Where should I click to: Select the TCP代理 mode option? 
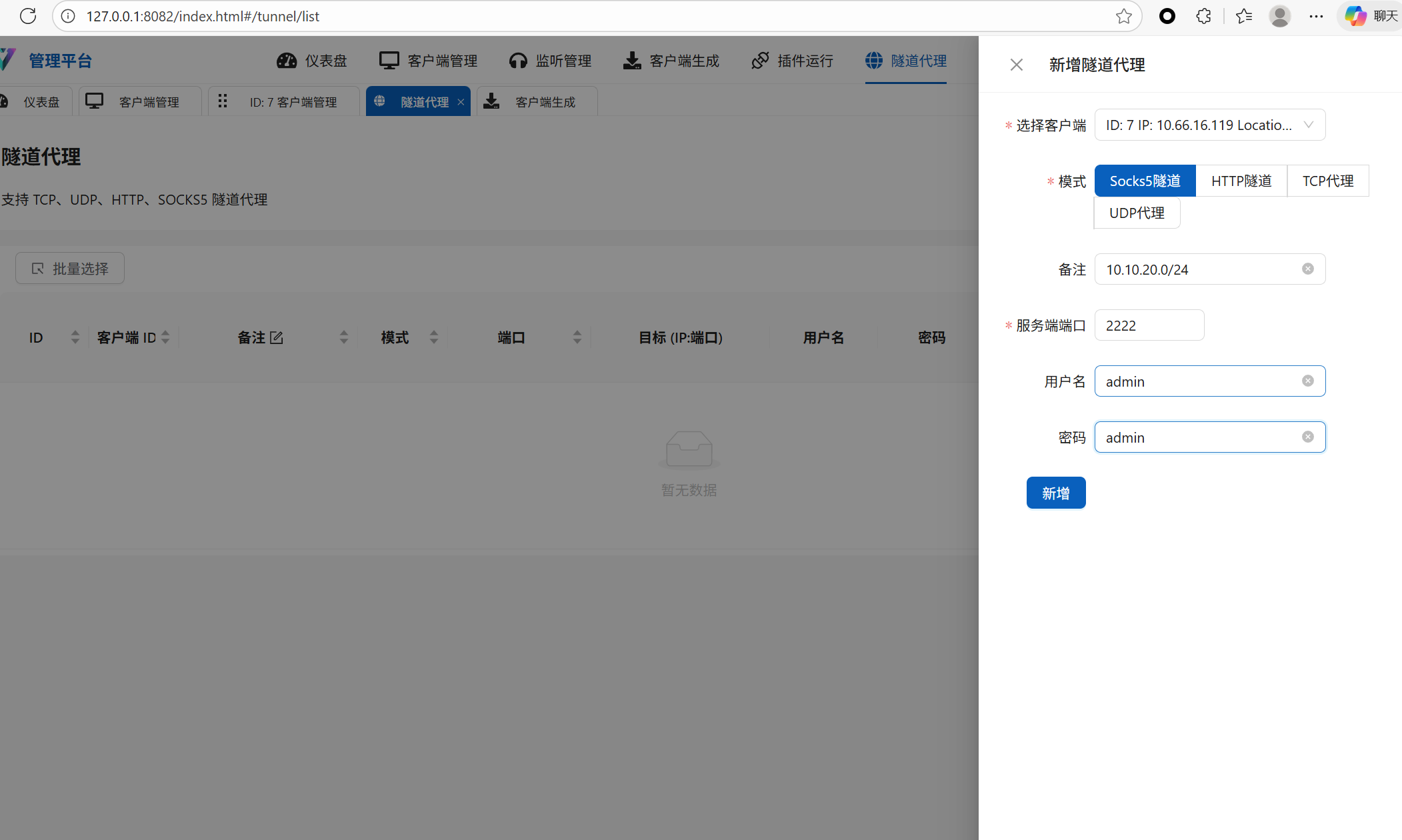tap(1327, 181)
